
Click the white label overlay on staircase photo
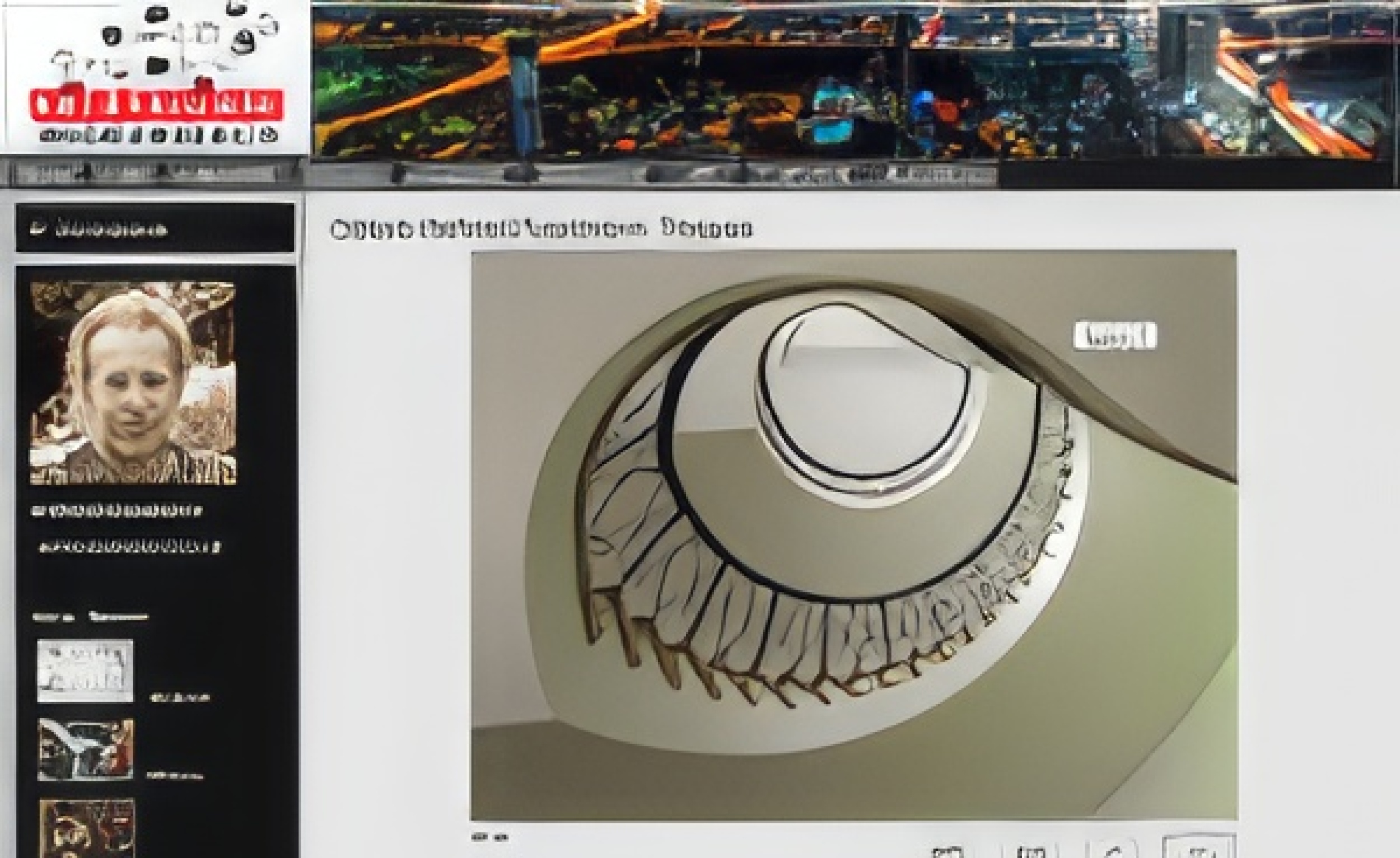tap(1115, 336)
